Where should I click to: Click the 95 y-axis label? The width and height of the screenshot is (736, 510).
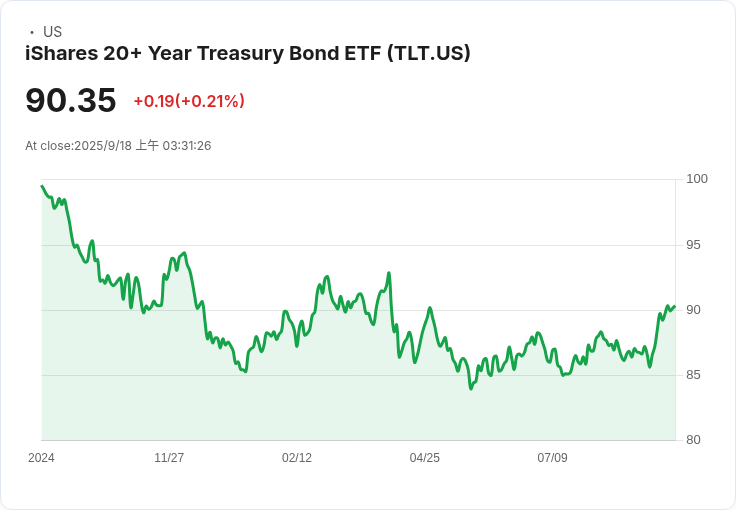pos(693,245)
